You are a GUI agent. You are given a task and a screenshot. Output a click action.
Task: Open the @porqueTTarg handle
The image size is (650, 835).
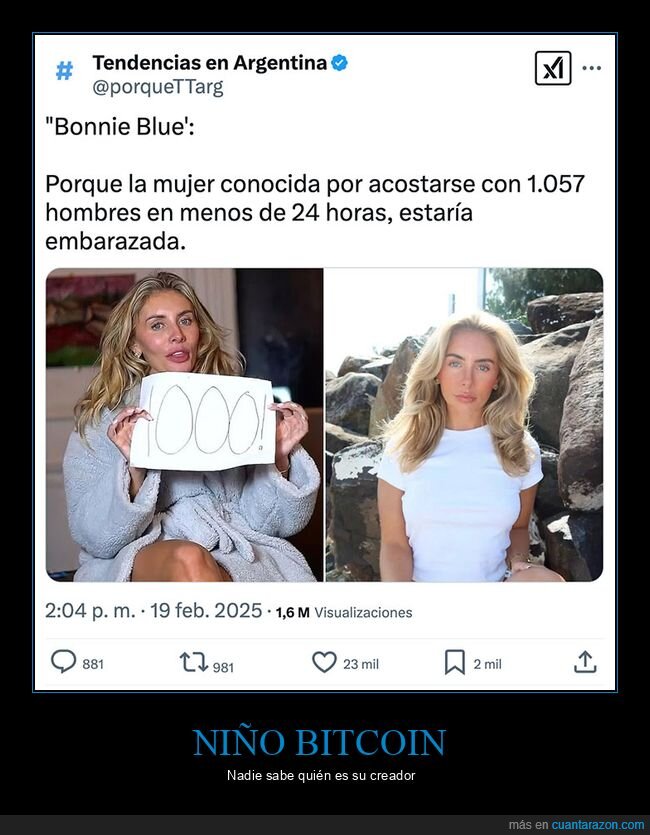coord(158,87)
